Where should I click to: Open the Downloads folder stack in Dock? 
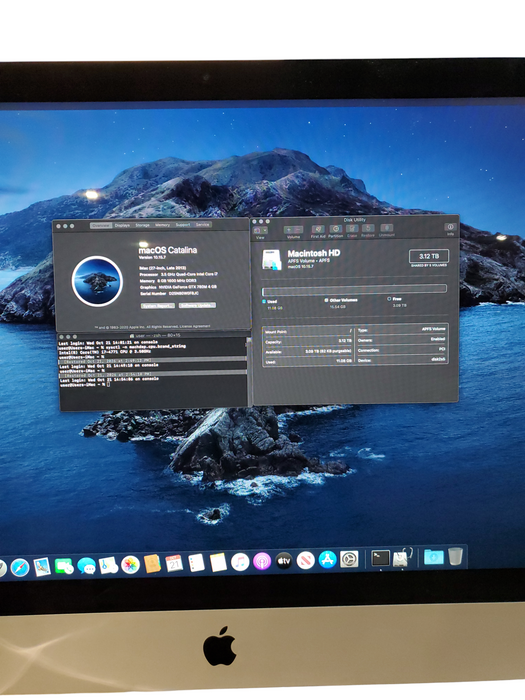click(x=433, y=557)
